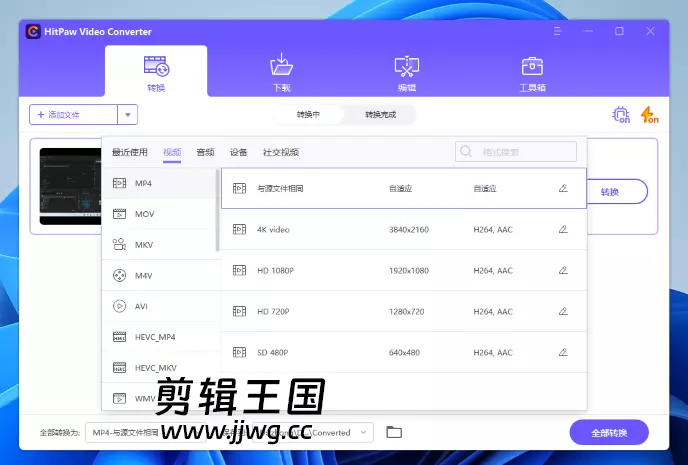Open the 编辑 (Edit) tab
688x465 pixels.
tap(407, 73)
